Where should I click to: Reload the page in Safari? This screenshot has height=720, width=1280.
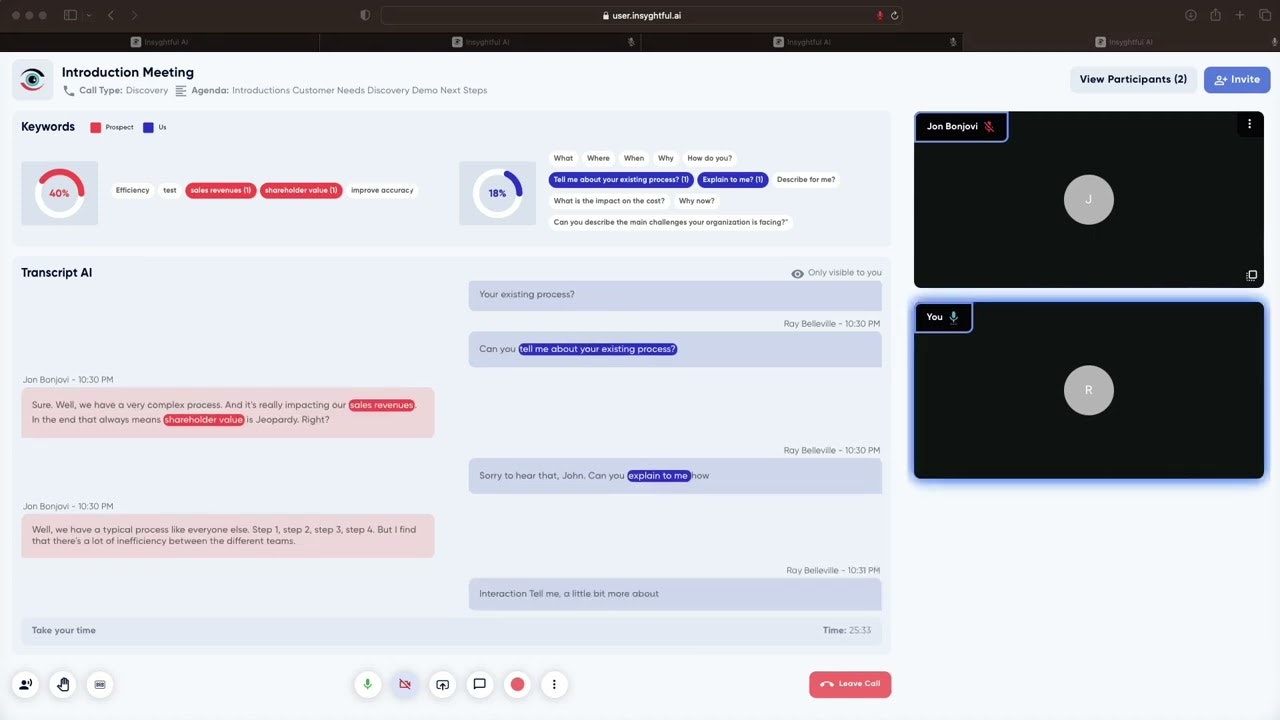[x=894, y=15]
